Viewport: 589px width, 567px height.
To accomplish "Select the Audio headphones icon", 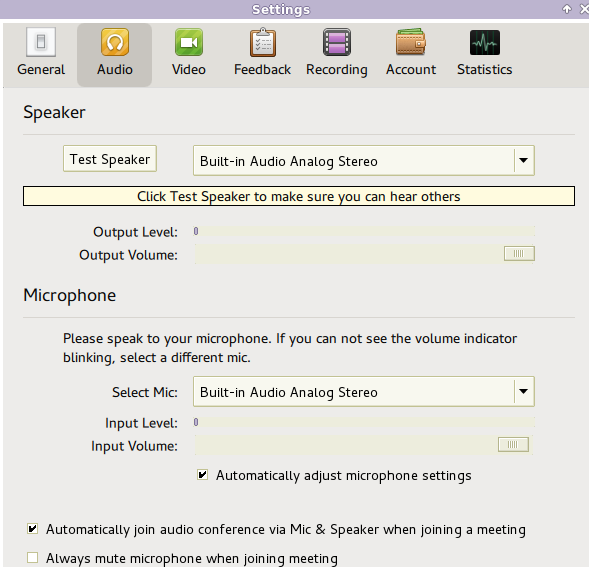I will 115,42.
